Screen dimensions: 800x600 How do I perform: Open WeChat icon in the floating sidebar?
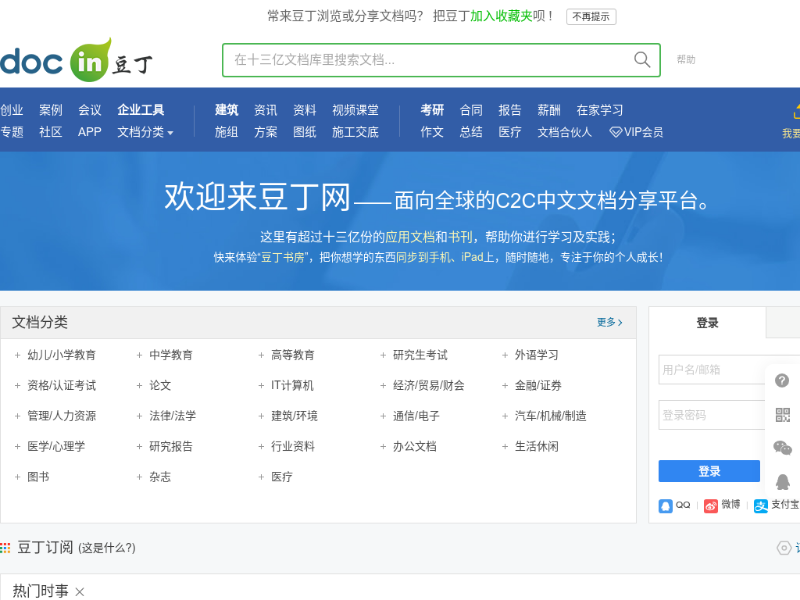point(783,448)
